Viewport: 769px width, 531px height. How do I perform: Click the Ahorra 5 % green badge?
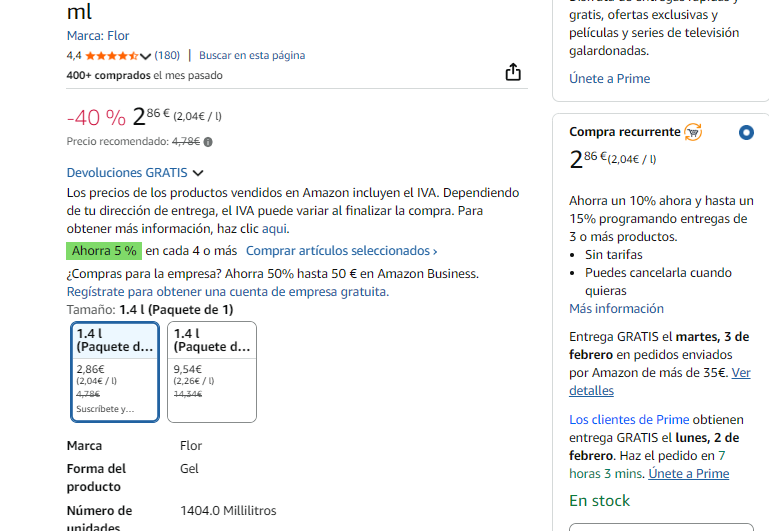click(104, 251)
